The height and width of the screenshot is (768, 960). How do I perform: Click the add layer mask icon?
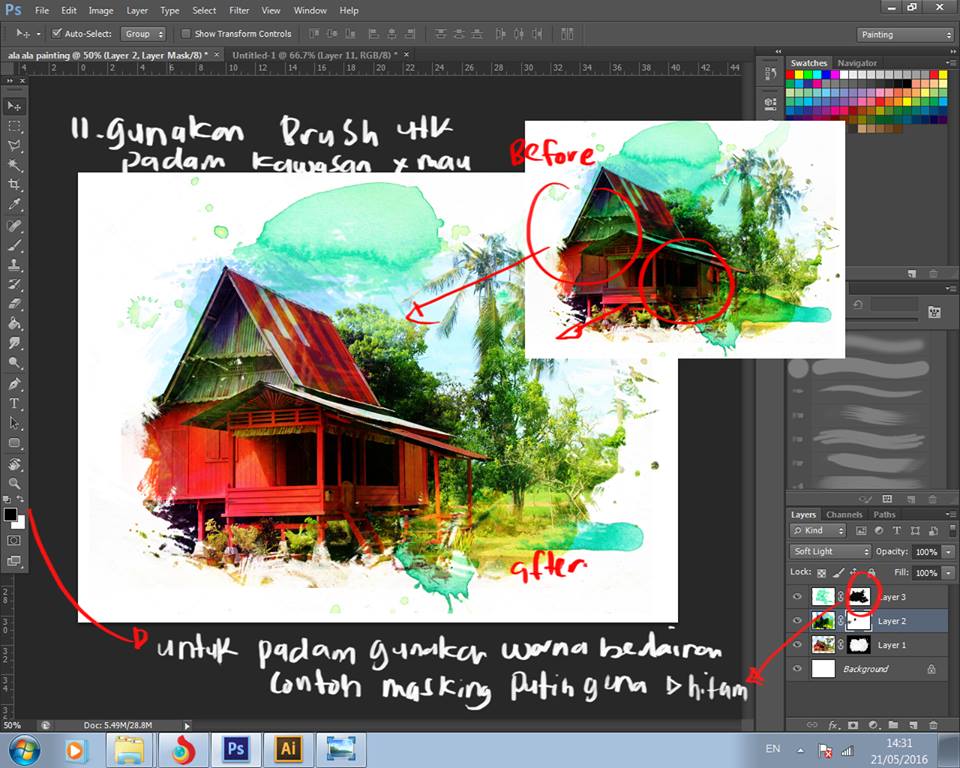click(x=853, y=724)
